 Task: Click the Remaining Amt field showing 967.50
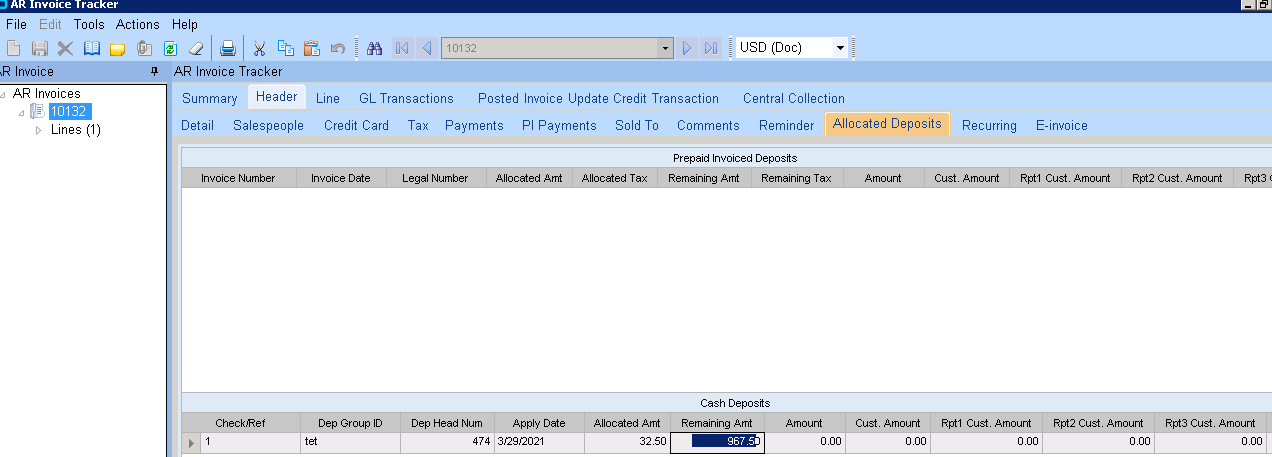pos(717,441)
